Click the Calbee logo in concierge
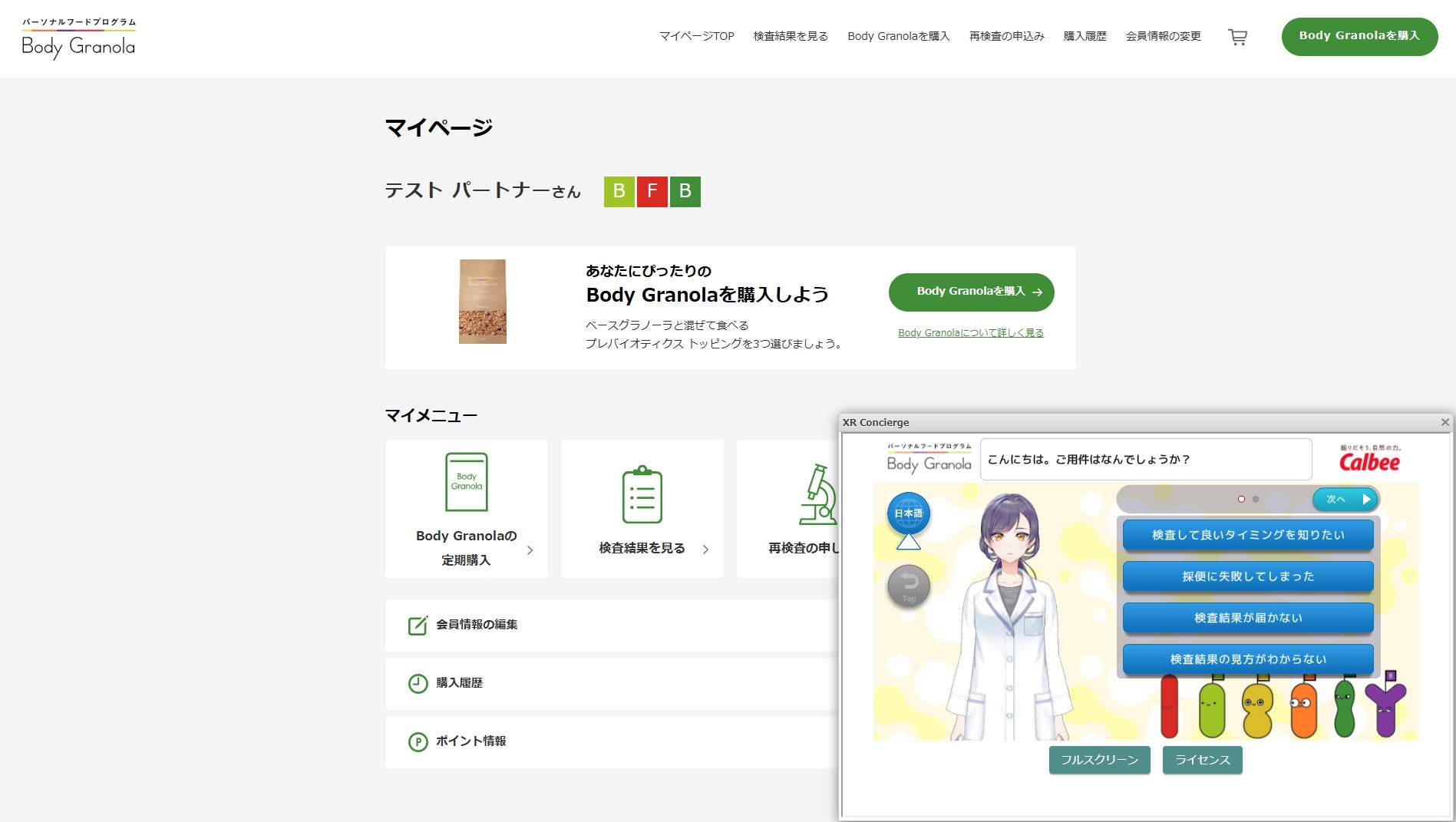This screenshot has width=1456, height=822. point(1370,458)
